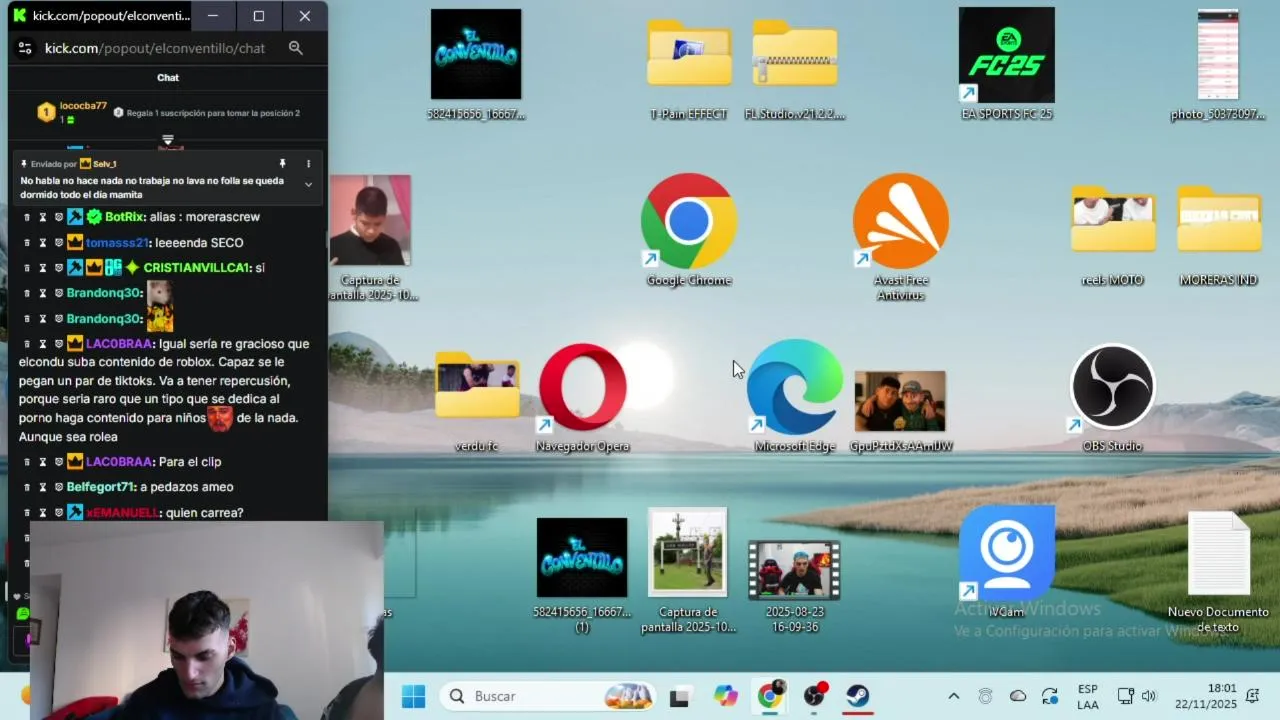Open BotRix username in chat
Screen dimensions: 1280x720
[x=124, y=217]
